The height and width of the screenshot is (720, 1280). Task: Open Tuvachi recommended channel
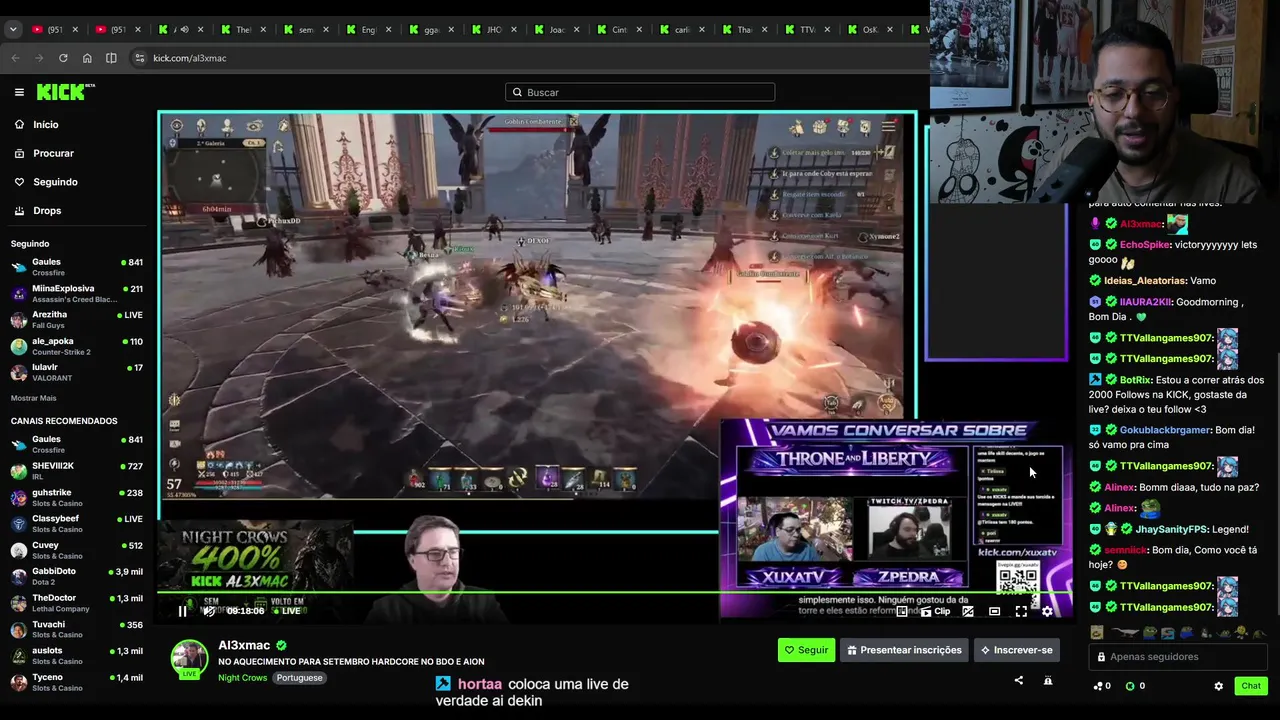coord(76,629)
